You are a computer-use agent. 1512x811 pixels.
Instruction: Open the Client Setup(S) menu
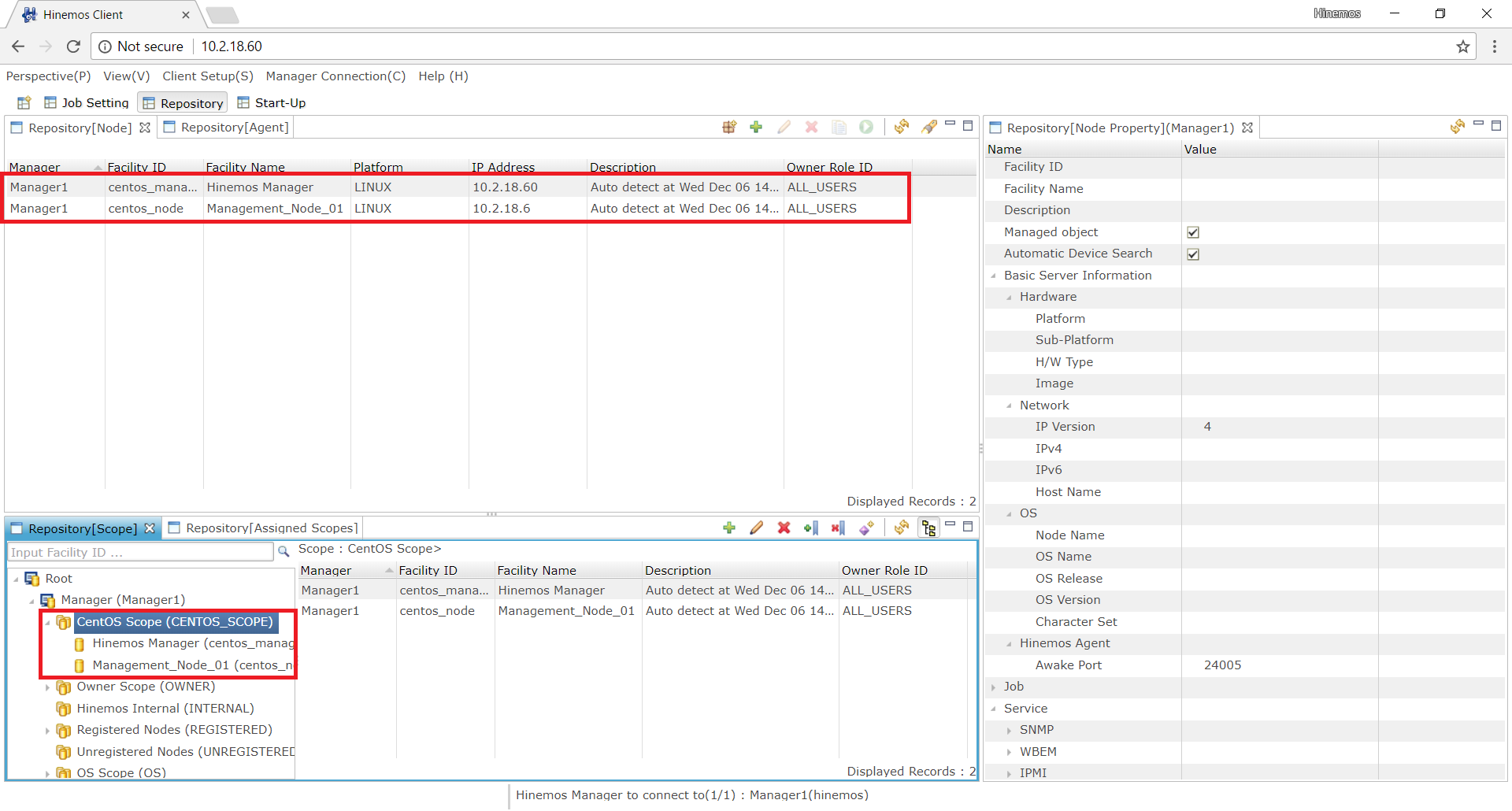tap(208, 76)
